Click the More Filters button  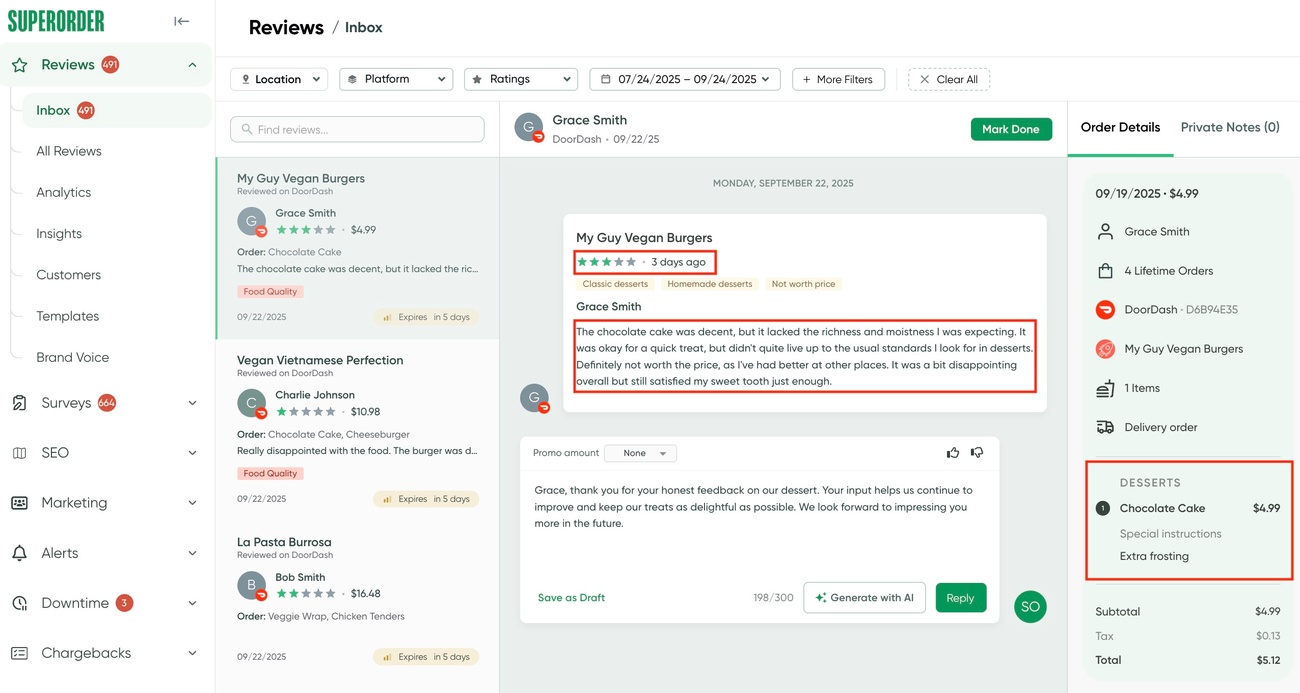(x=838, y=79)
